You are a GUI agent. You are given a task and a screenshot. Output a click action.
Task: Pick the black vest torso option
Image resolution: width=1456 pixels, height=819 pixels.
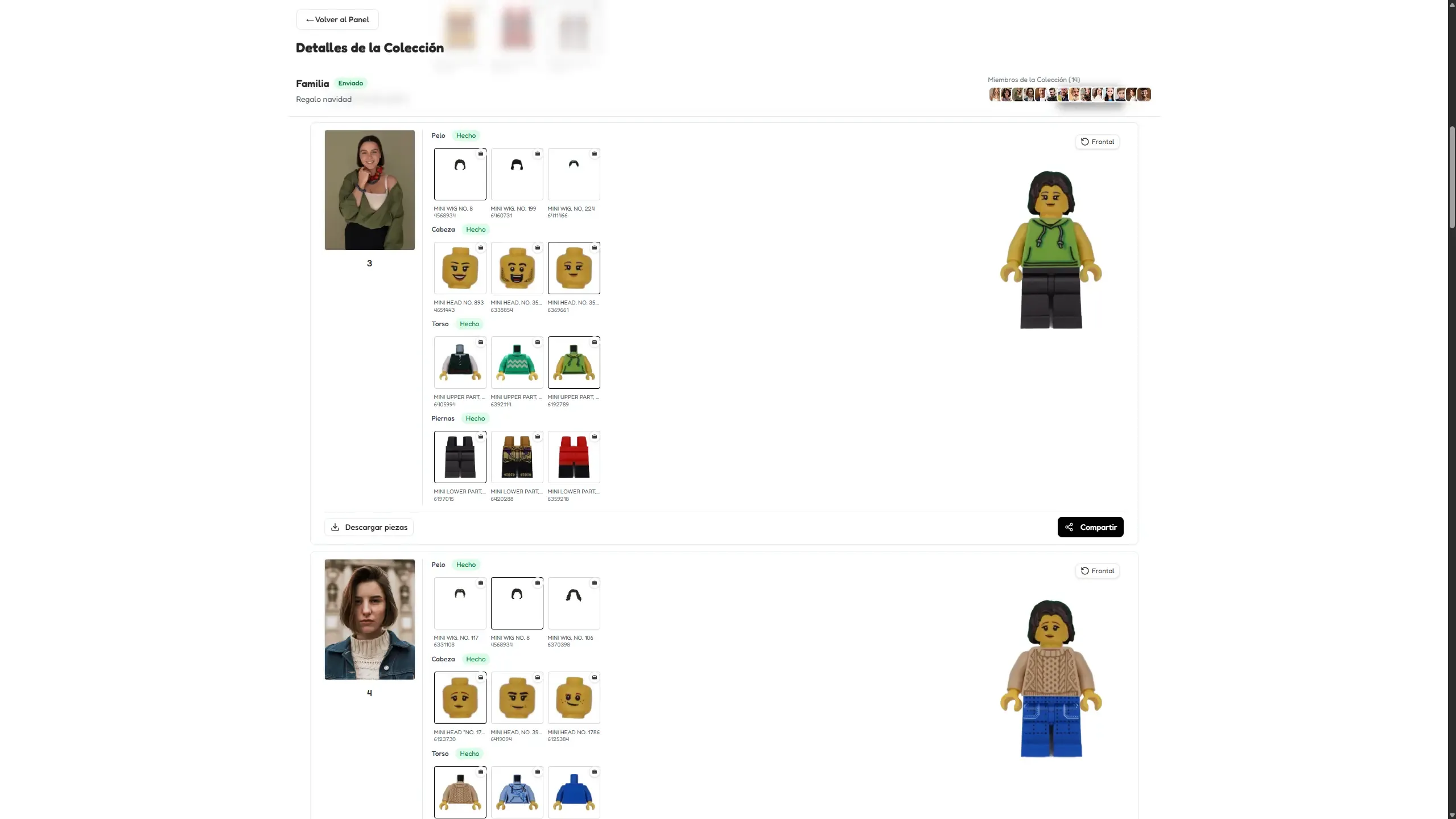[460, 363]
